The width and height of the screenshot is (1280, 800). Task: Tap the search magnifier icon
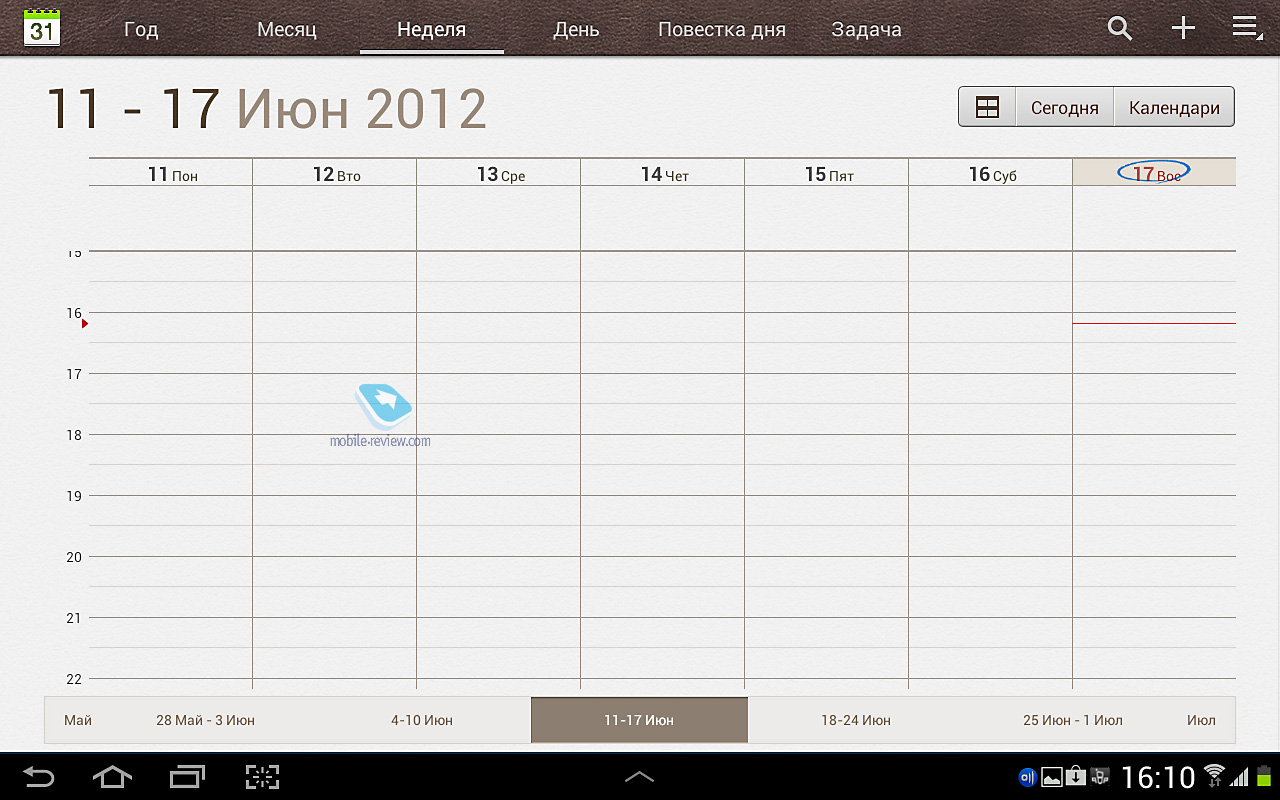coord(1120,28)
